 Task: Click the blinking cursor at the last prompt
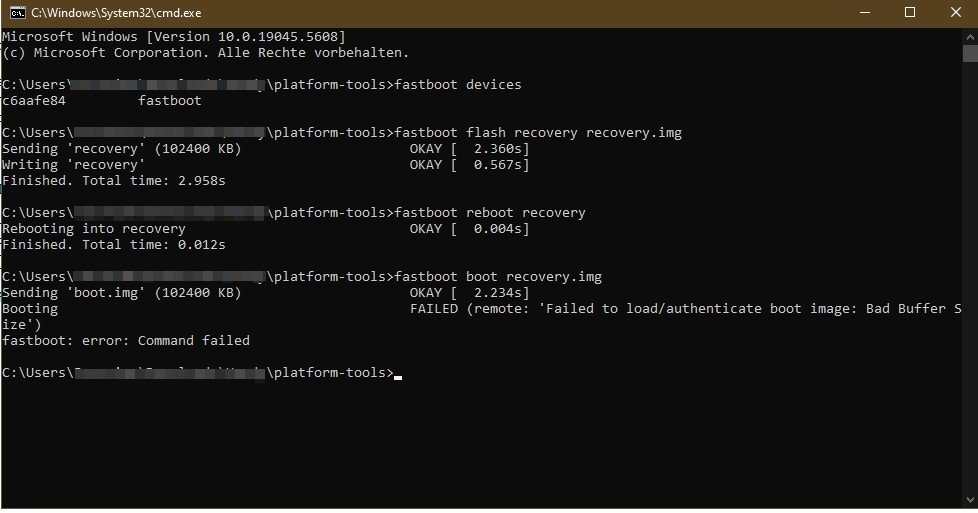pyautogui.click(x=398, y=374)
